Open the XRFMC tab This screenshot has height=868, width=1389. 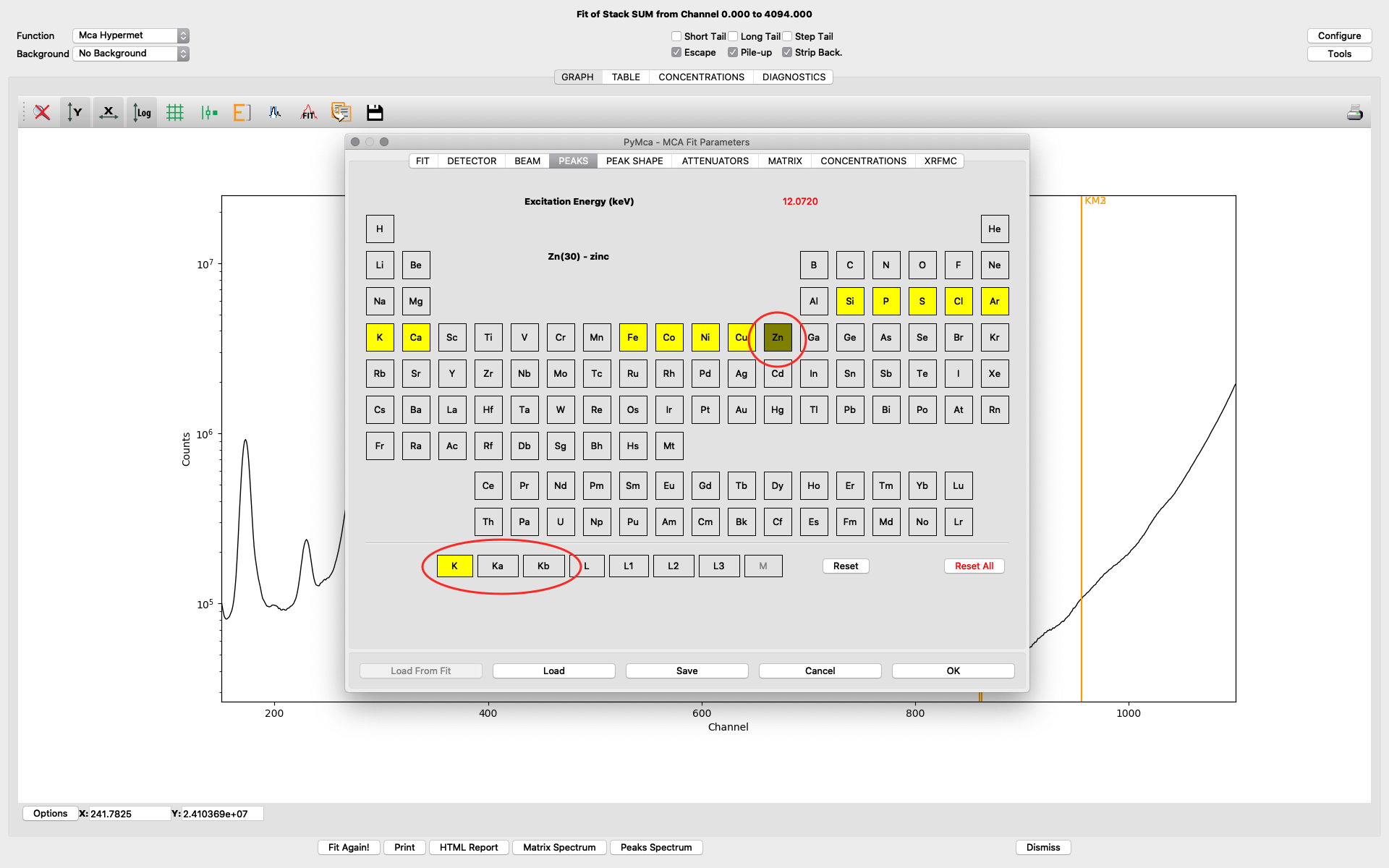click(940, 161)
